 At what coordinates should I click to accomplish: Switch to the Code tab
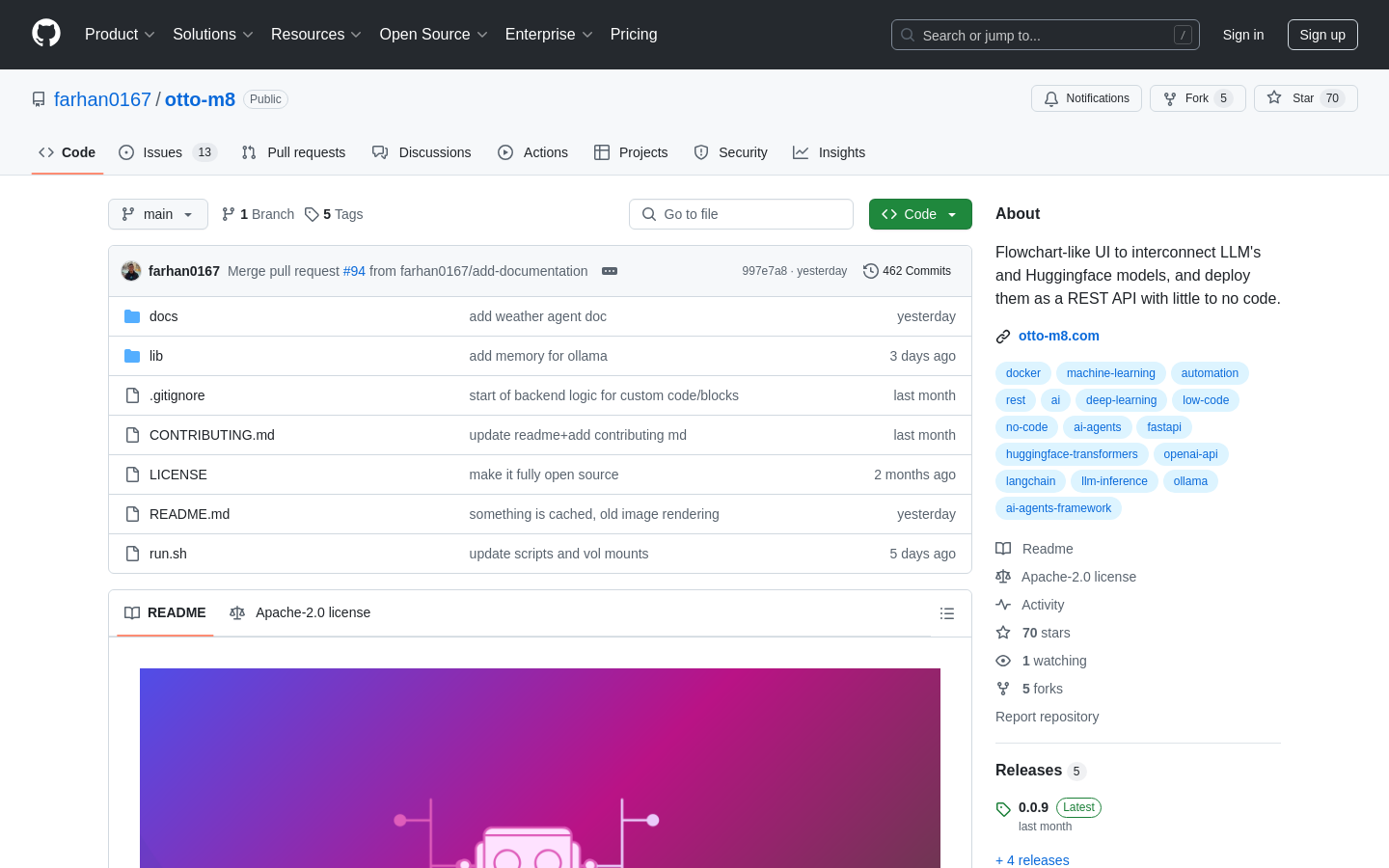tap(67, 152)
